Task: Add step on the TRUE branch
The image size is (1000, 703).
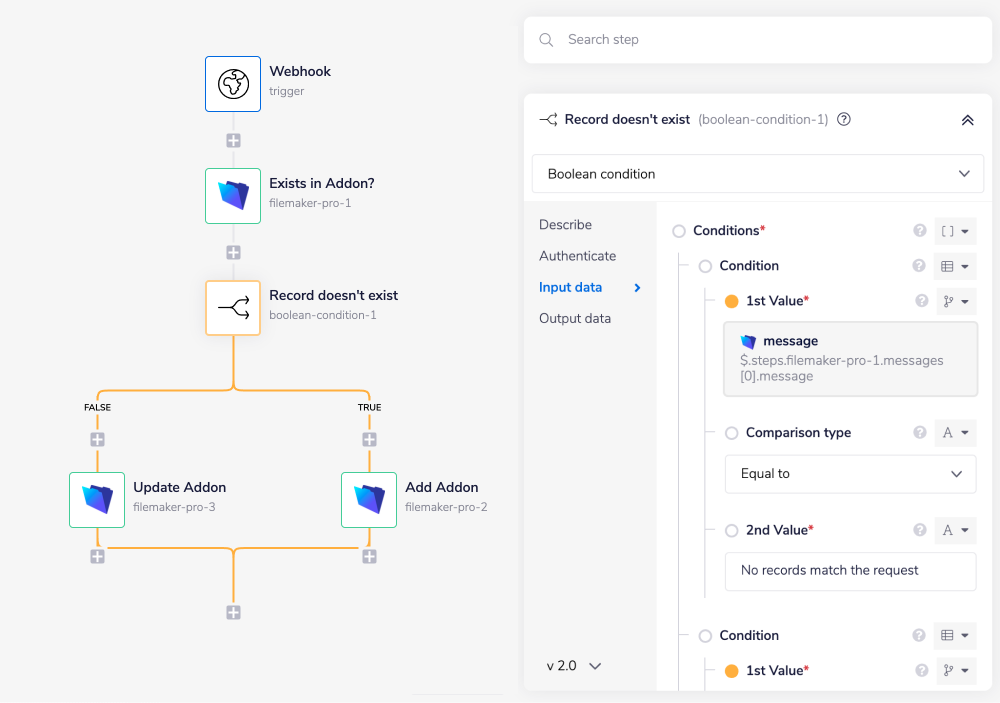Action: pos(369,439)
